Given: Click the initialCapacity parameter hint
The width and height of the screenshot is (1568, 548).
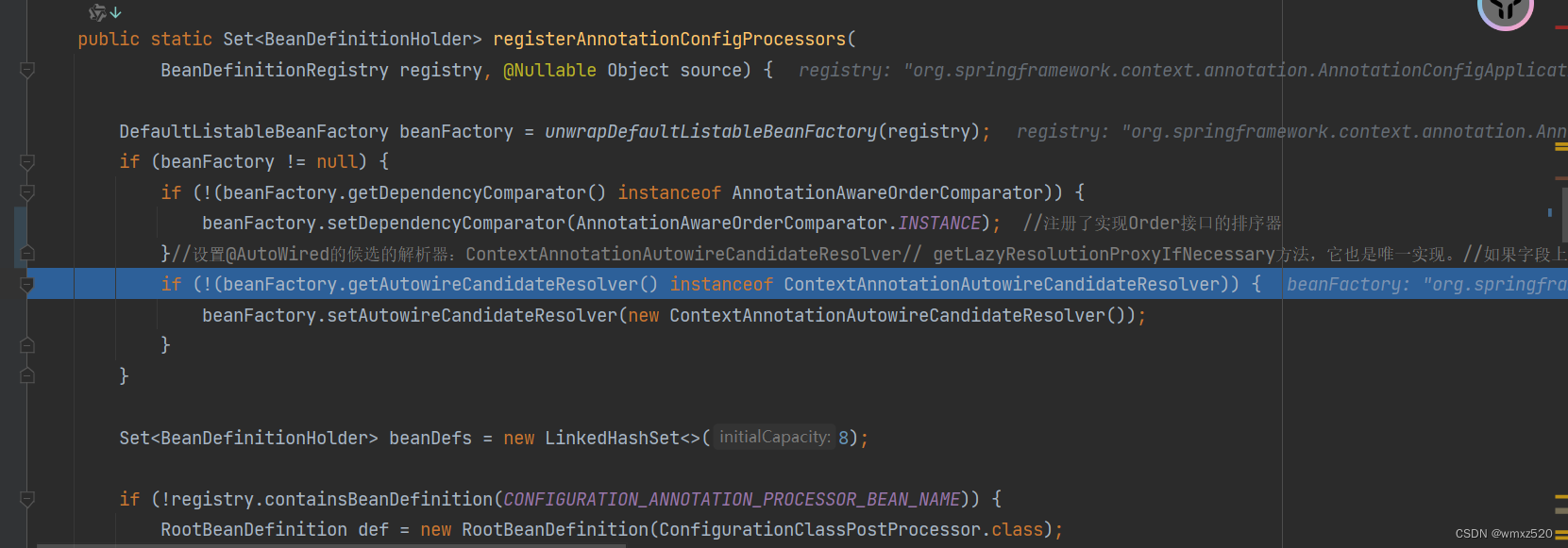Looking at the screenshot, I should pos(774,437).
